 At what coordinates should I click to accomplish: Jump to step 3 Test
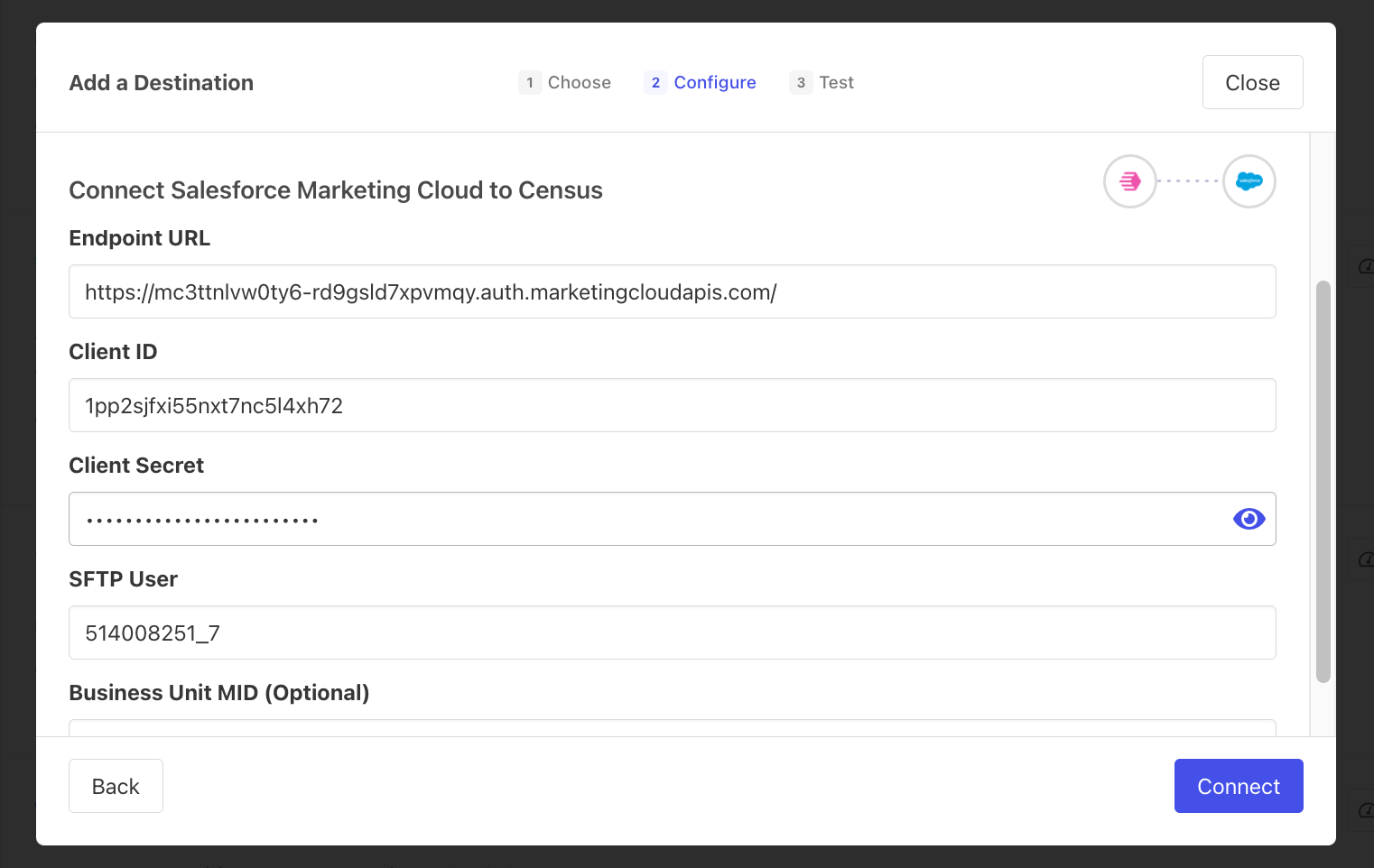point(822,82)
